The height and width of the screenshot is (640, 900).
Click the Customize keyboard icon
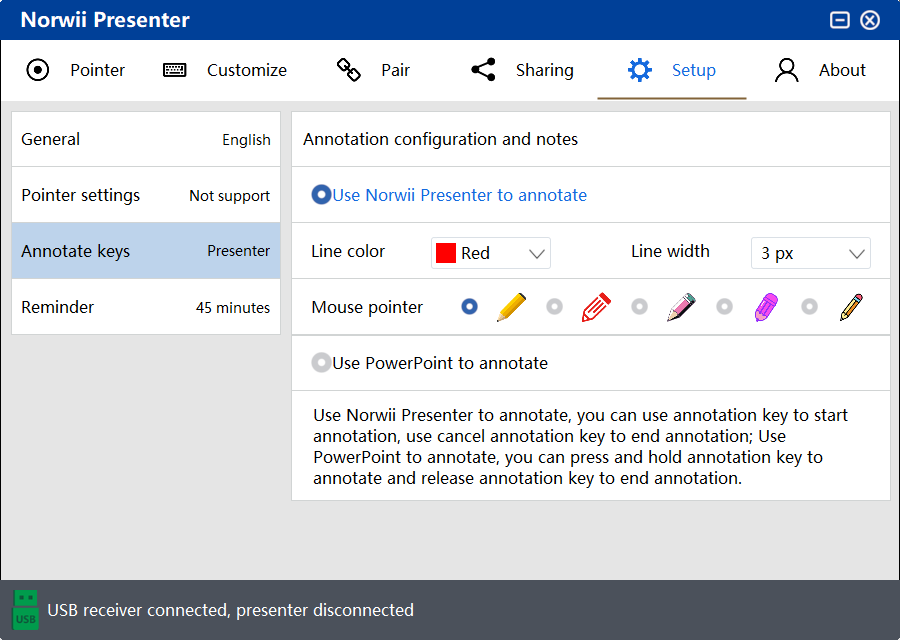(174, 70)
